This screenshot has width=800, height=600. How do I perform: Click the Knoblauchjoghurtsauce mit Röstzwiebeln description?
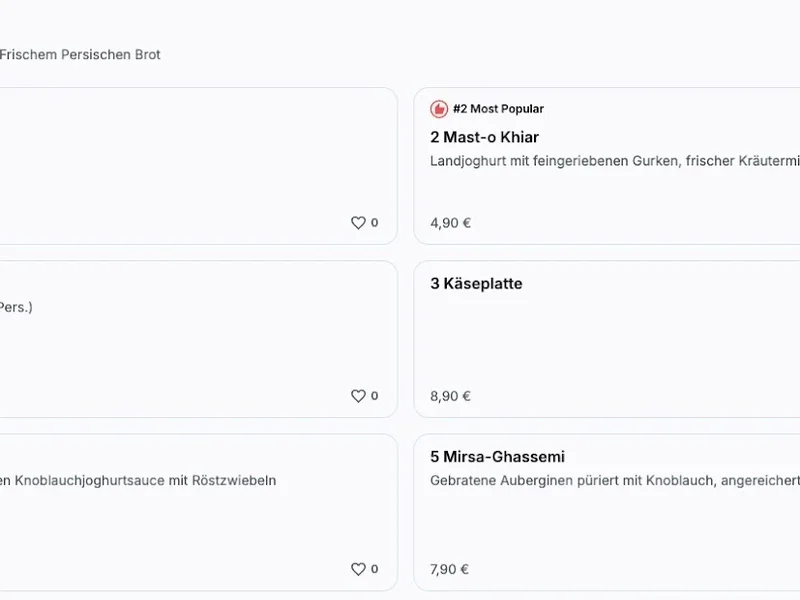point(138,481)
